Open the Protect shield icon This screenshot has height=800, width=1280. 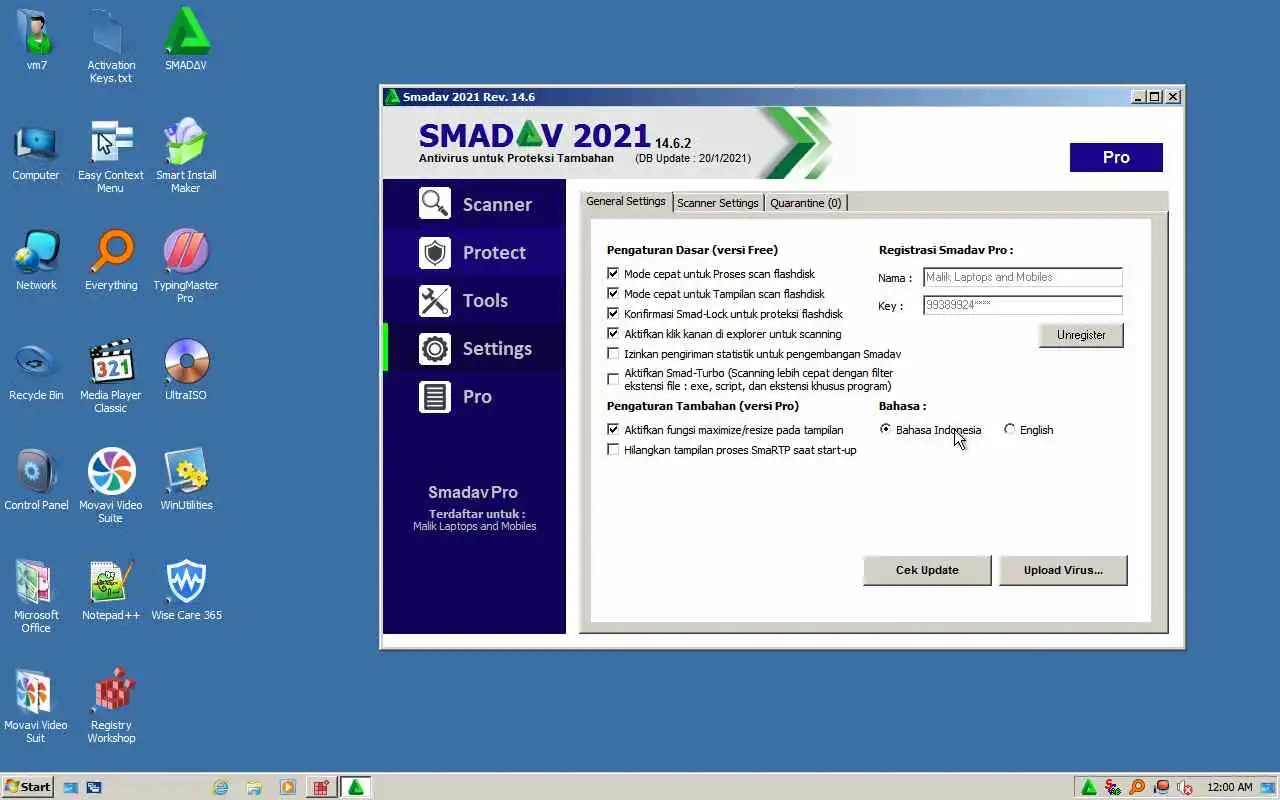pyautogui.click(x=435, y=252)
